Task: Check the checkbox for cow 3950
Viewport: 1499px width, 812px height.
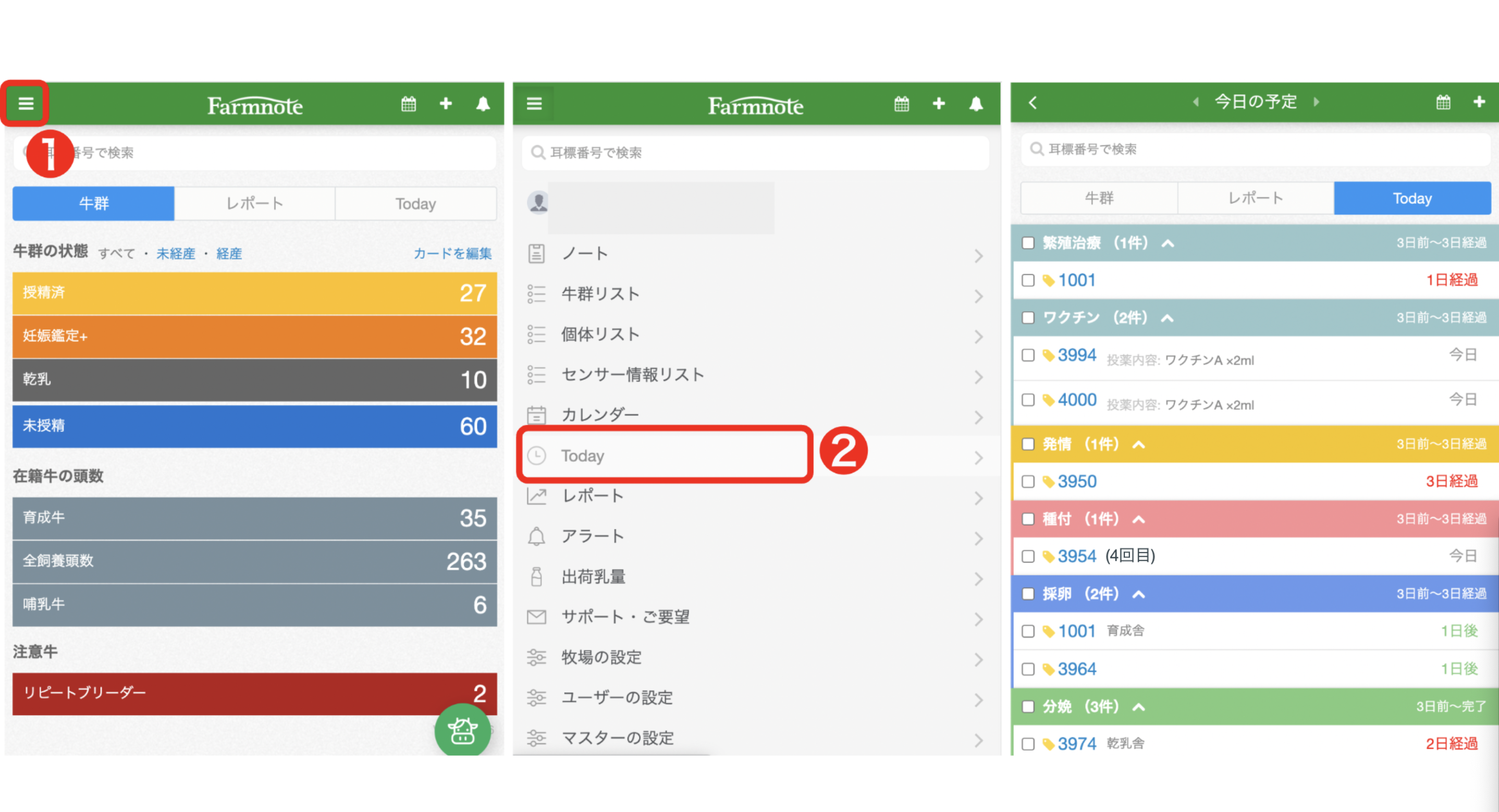Action: pos(1028,482)
